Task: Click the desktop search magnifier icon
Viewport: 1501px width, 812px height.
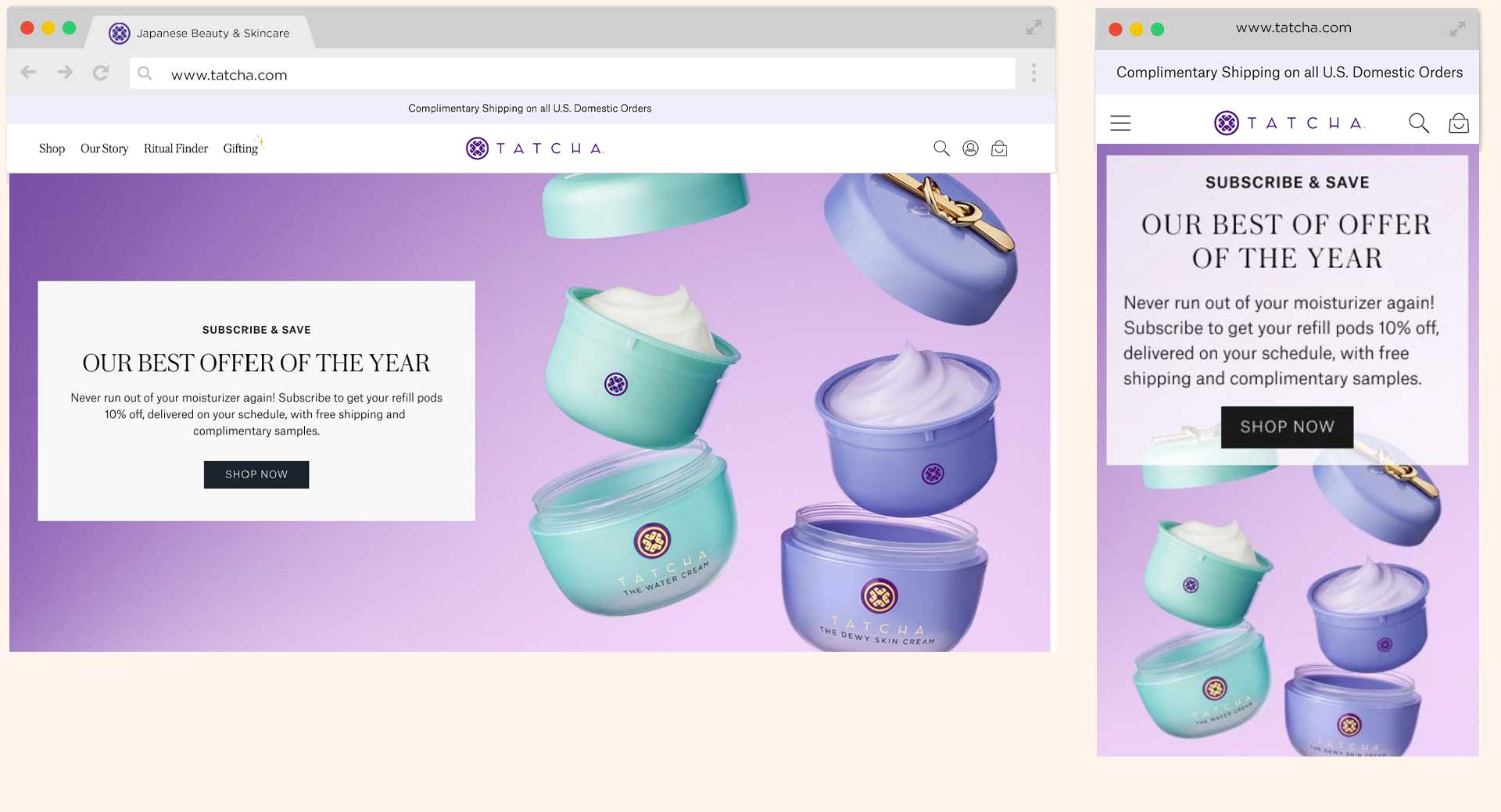Action: point(941,148)
